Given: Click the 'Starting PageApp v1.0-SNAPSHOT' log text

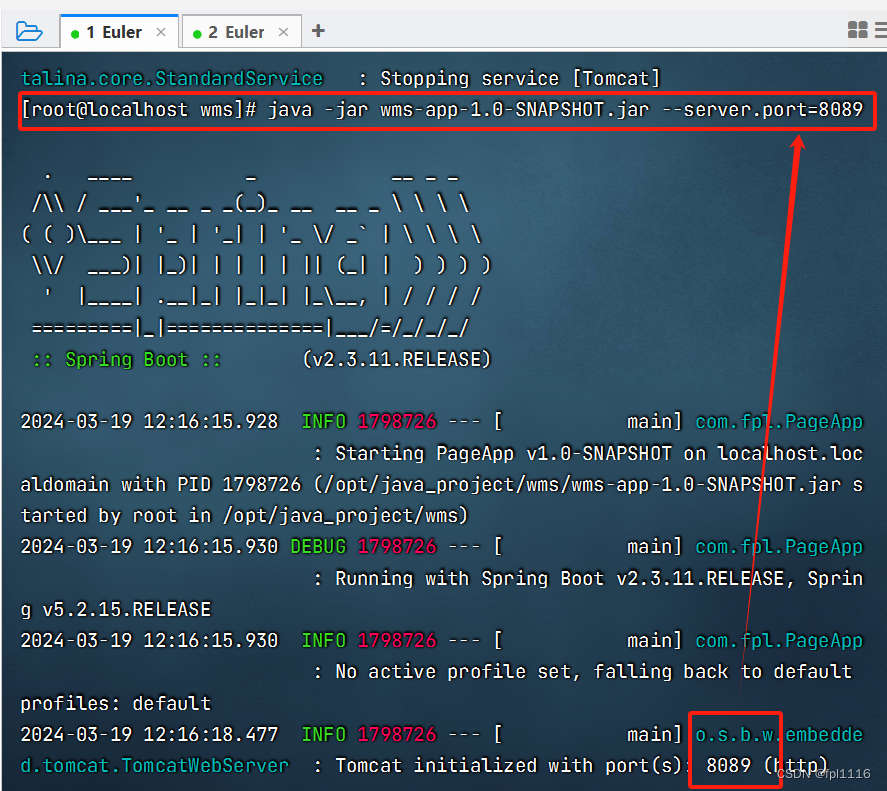Looking at the screenshot, I should [x=503, y=453].
